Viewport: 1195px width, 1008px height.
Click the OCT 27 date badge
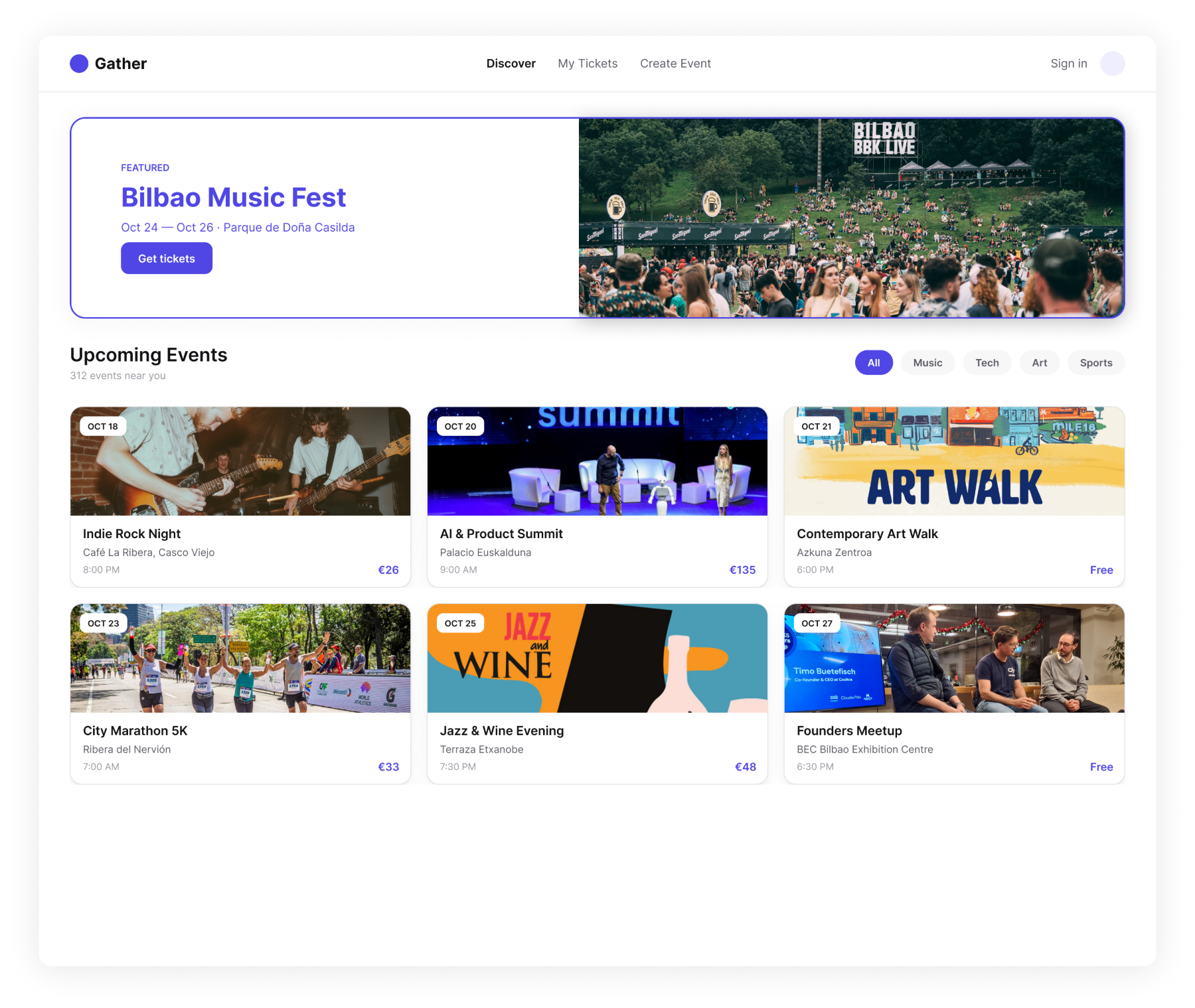817,623
